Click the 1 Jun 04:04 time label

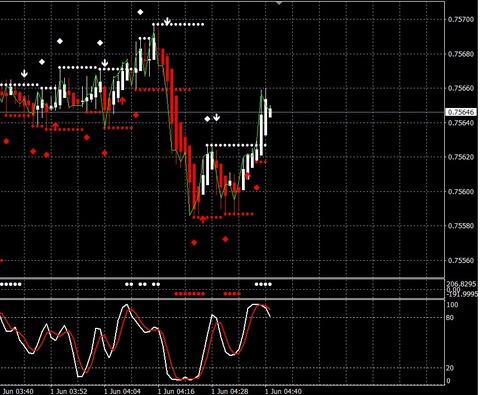[122, 391]
